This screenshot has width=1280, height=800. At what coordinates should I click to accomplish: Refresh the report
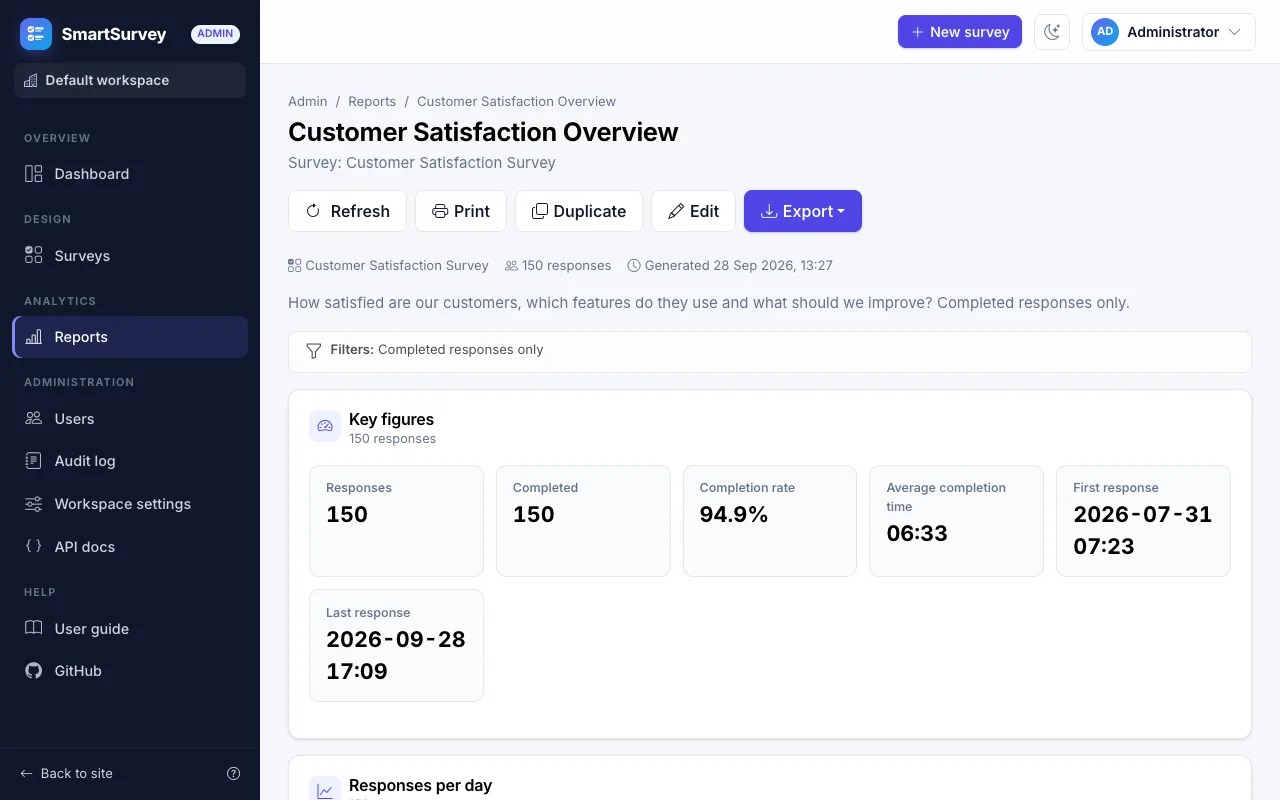tap(347, 211)
